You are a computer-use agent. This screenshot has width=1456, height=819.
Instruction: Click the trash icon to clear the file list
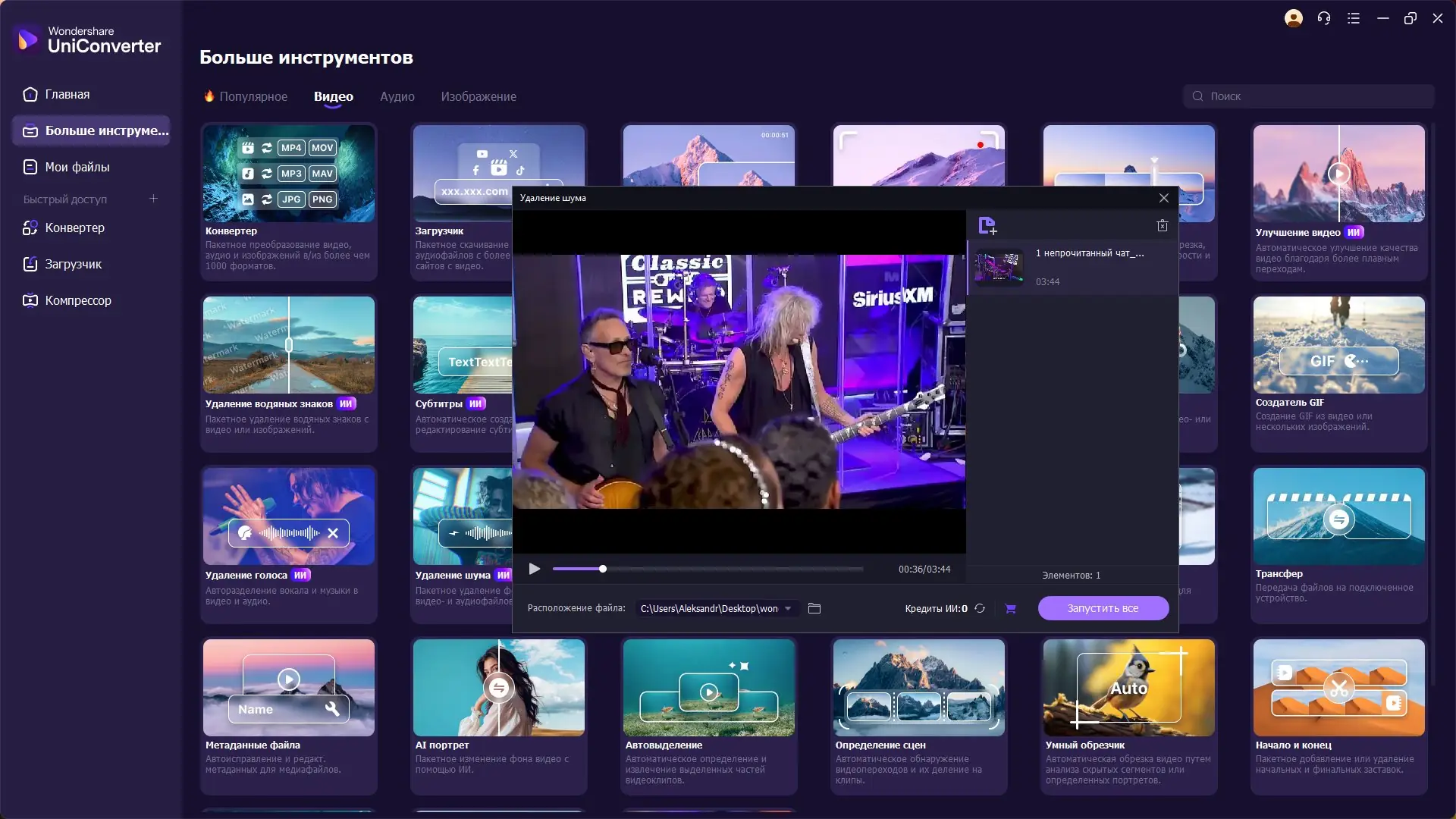tap(1162, 225)
